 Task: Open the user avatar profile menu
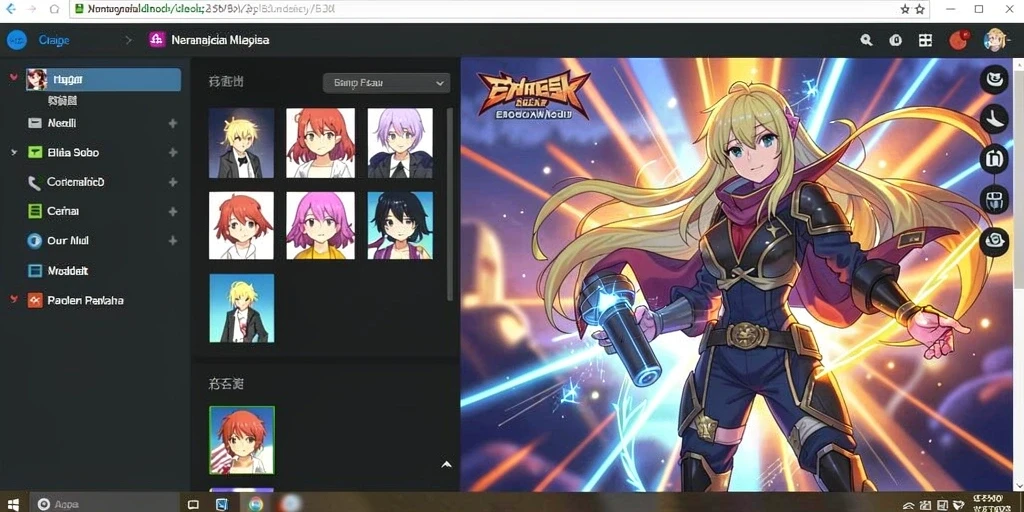(995, 40)
